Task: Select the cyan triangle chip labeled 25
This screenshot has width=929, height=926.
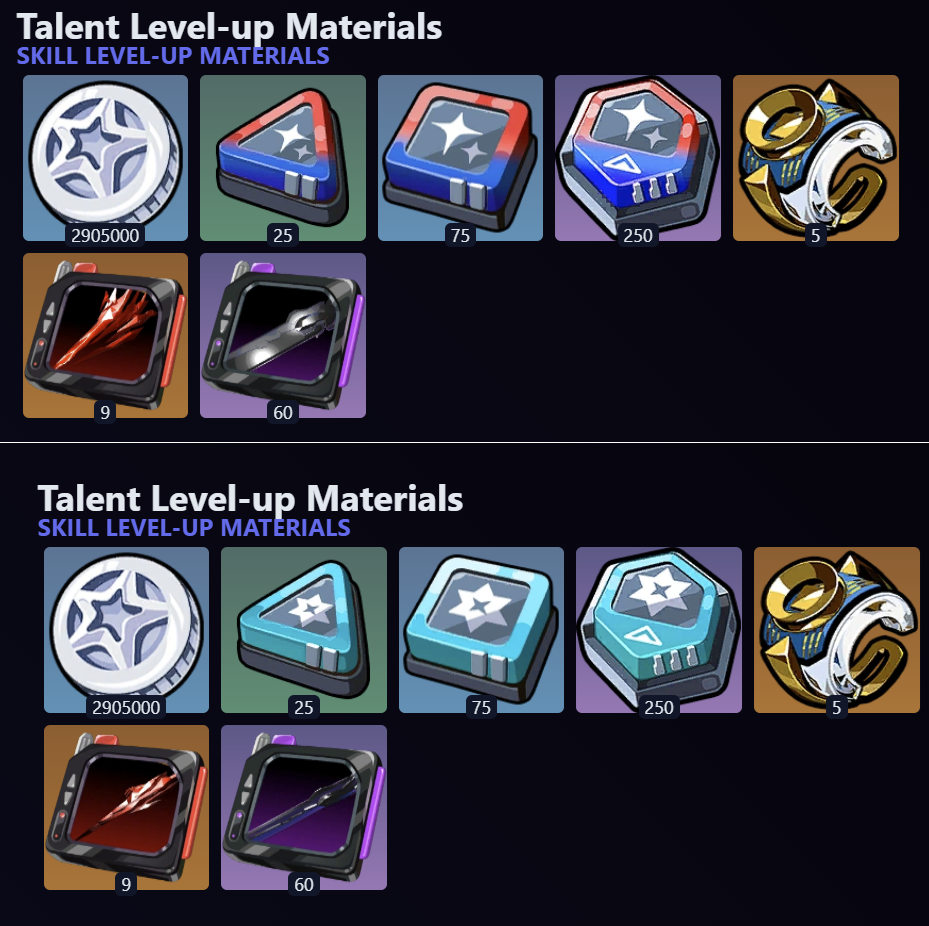Action: [303, 630]
